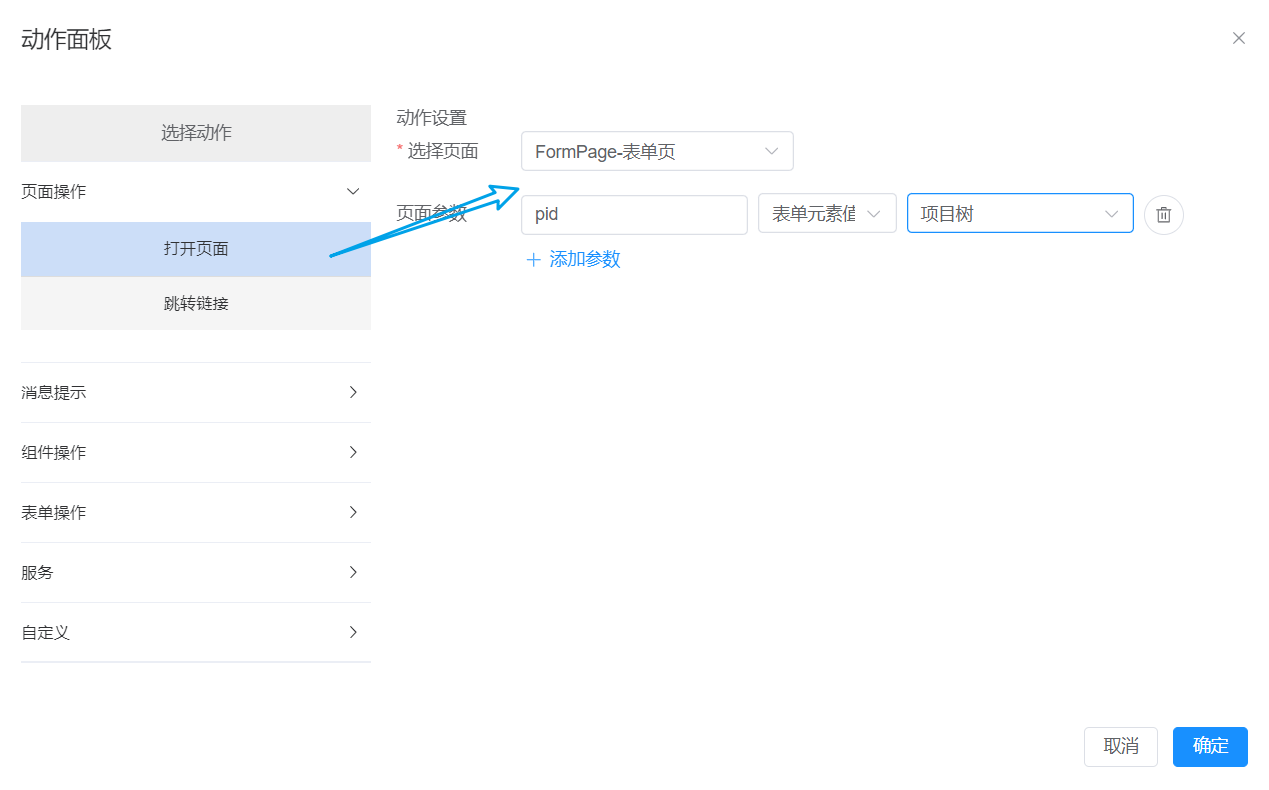This screenshot has height=790, width=1269.
Task: Select the 打开页面 action
Action: coord(196,249)
